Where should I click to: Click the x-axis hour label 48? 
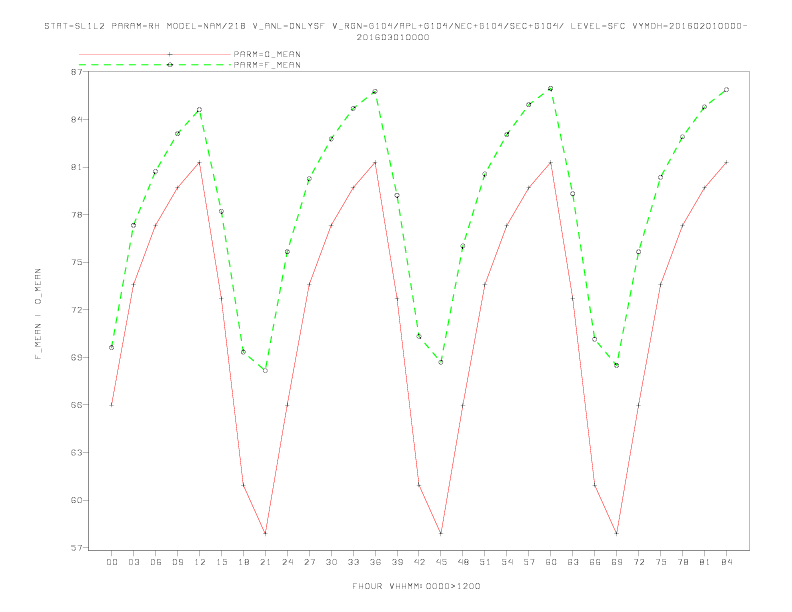[x=463, y=562]
